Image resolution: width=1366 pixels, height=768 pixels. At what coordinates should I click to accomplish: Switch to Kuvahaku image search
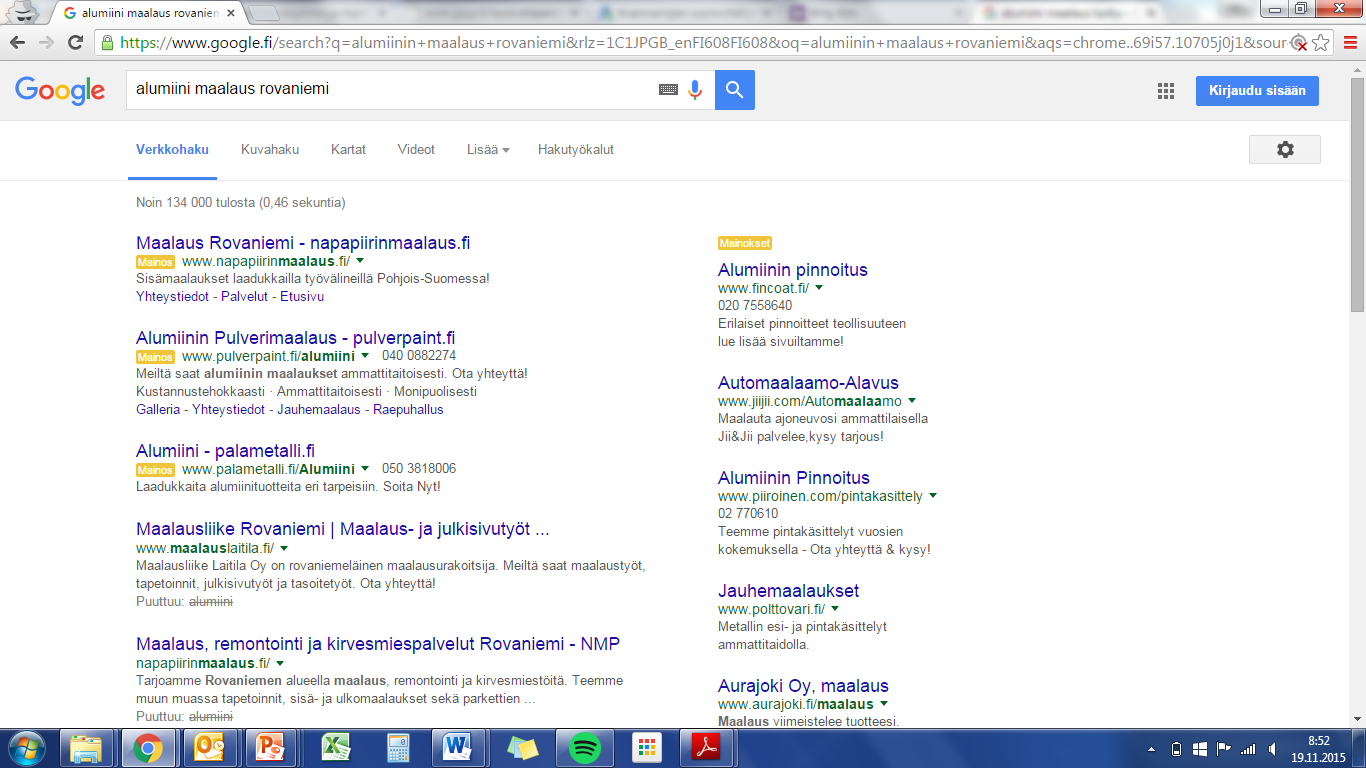pos(270,149)
